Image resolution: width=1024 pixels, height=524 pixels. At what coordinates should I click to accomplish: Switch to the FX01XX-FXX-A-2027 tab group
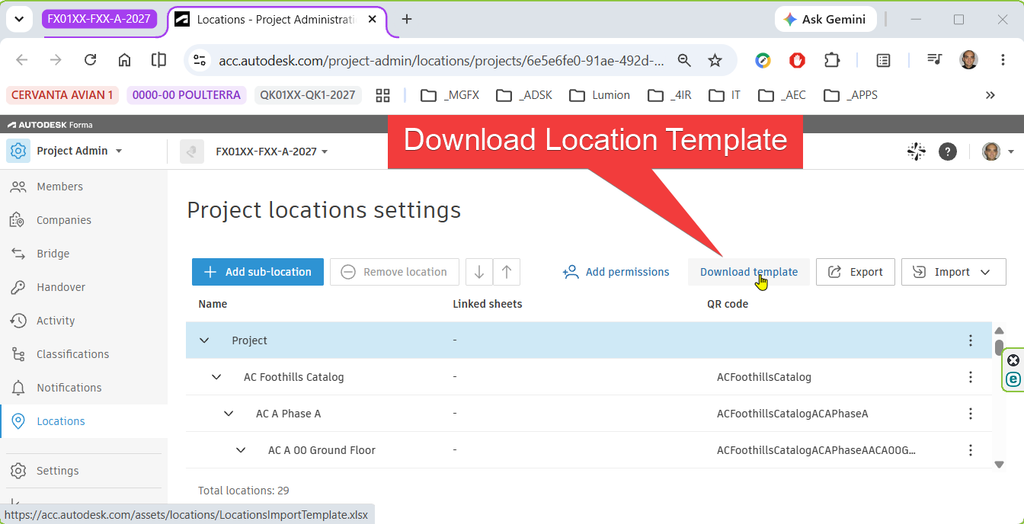tap(99, 19)
